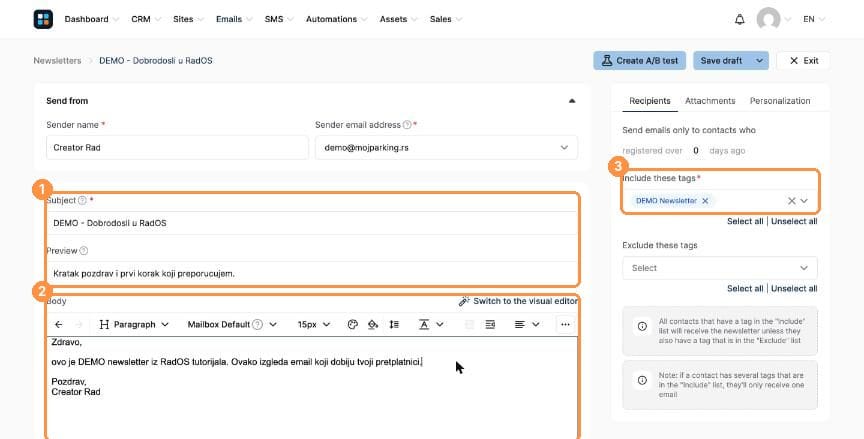Open the EN language dropdown
Viewport: 864px width, 439px height.
(x=814, y=19)
